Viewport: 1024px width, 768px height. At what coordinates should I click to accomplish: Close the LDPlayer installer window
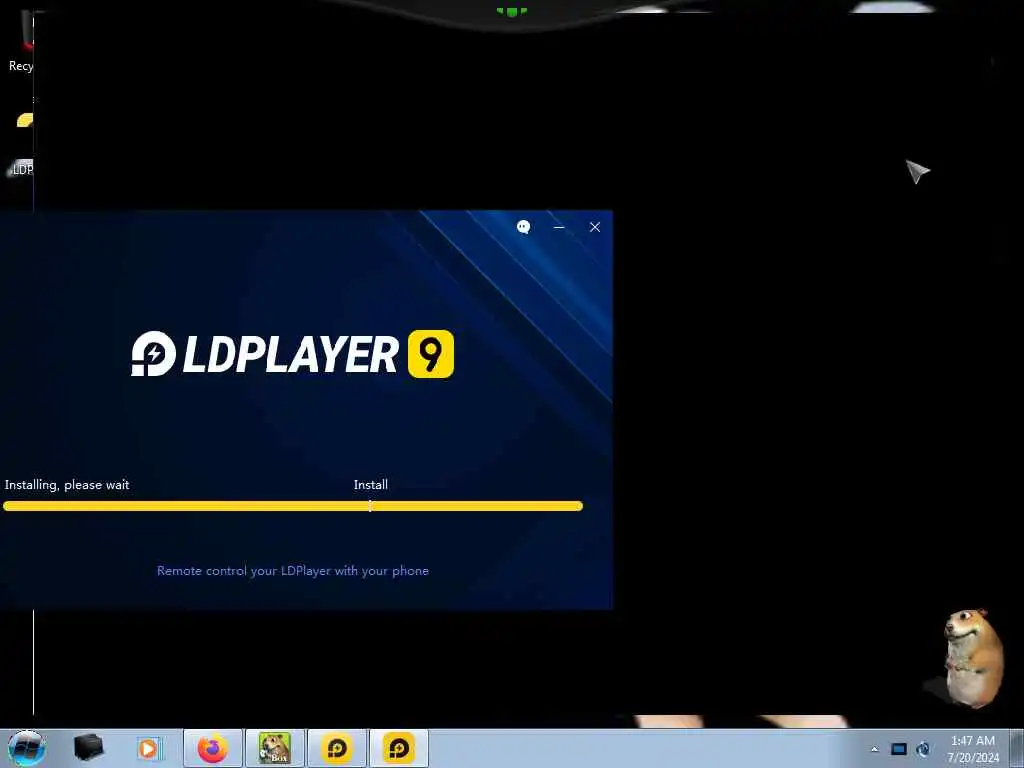point(594,227)
